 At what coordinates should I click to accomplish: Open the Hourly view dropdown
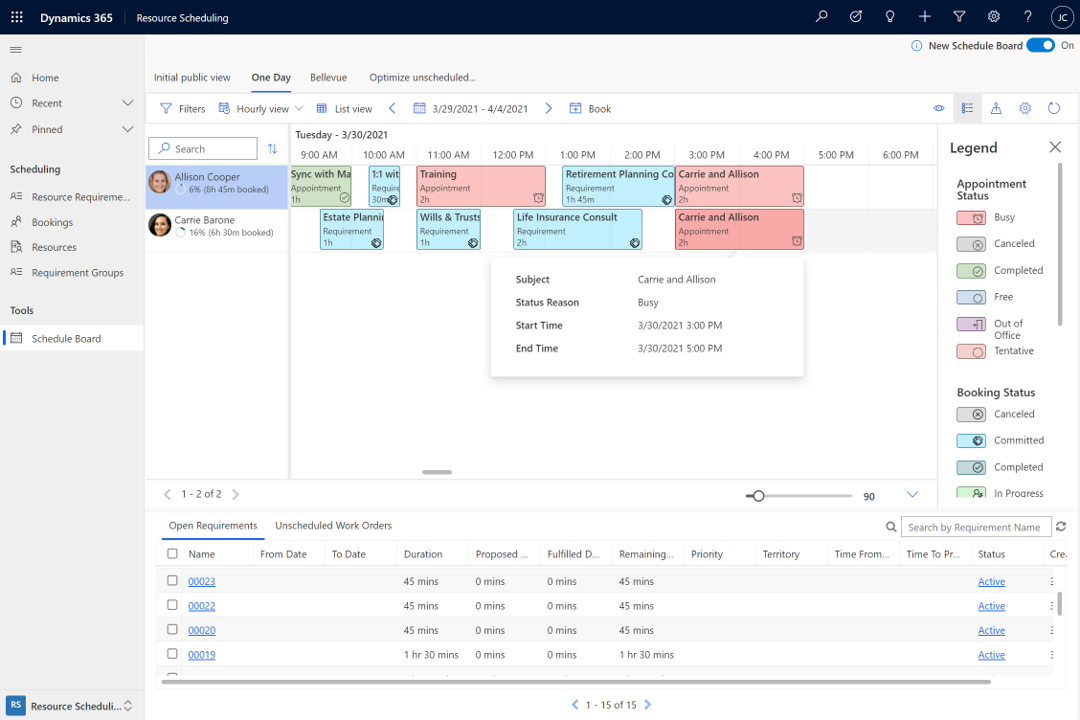pos(261,108)
